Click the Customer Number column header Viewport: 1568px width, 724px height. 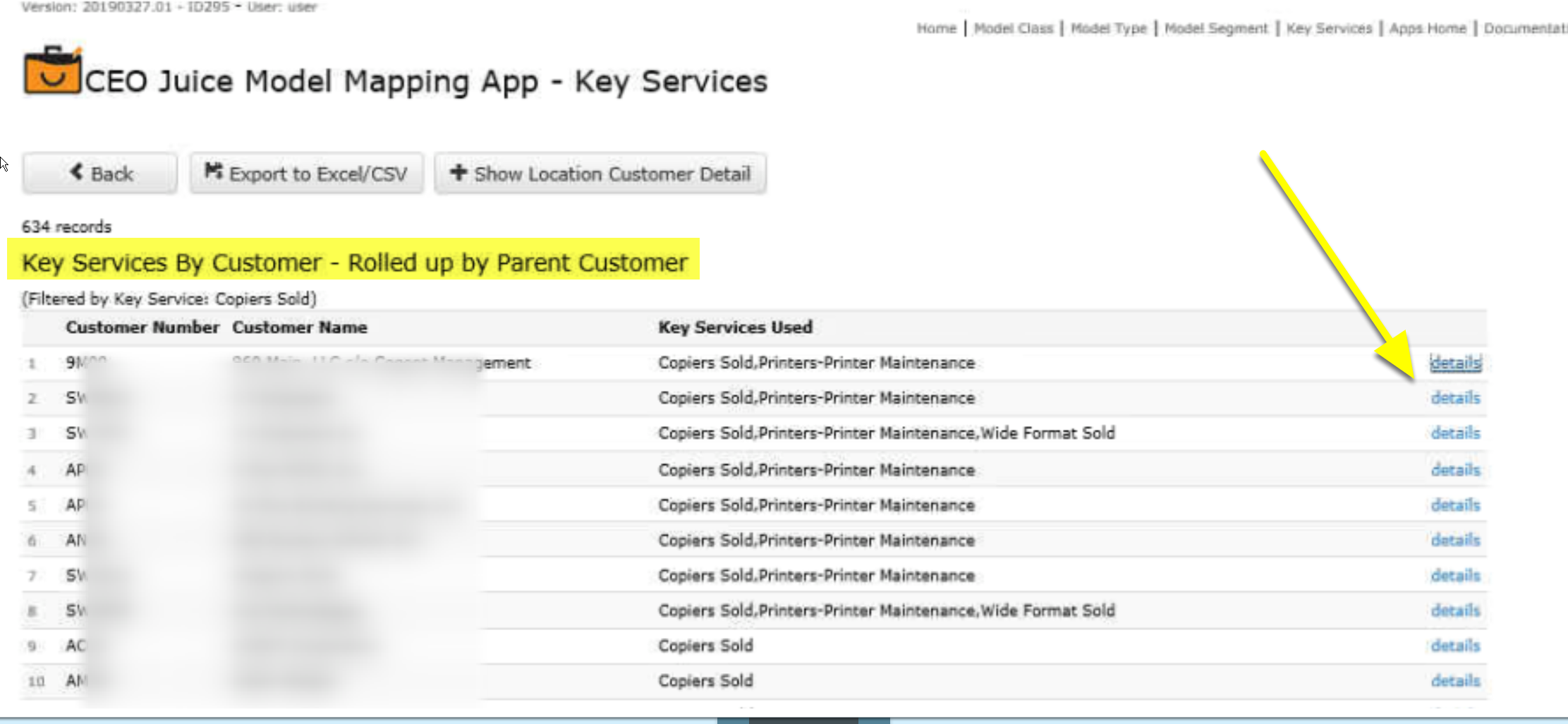tap(142, 327)
